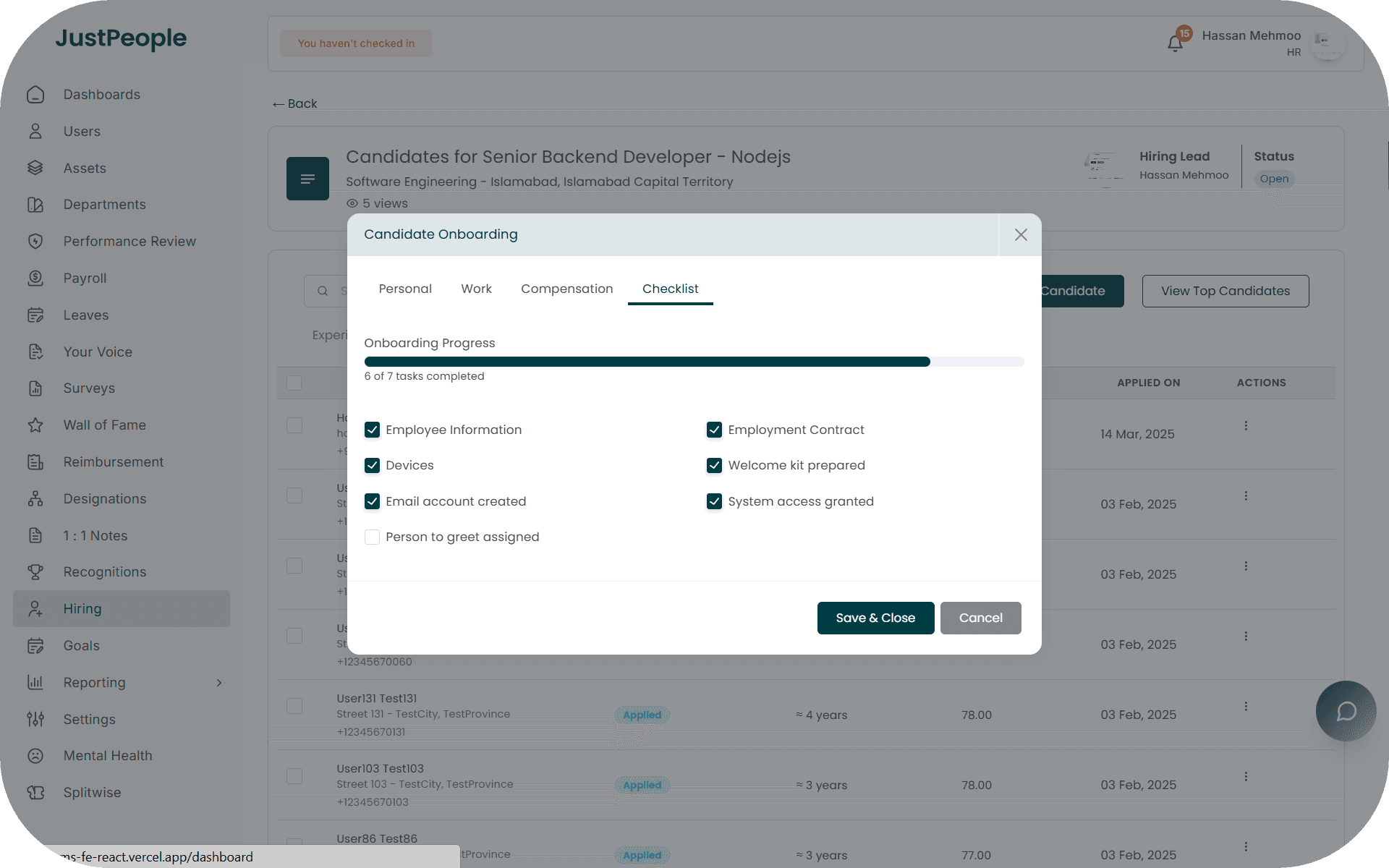
Task: Open actions menu for 14 Mar, 2025 row
Action: pos(1246,426)
